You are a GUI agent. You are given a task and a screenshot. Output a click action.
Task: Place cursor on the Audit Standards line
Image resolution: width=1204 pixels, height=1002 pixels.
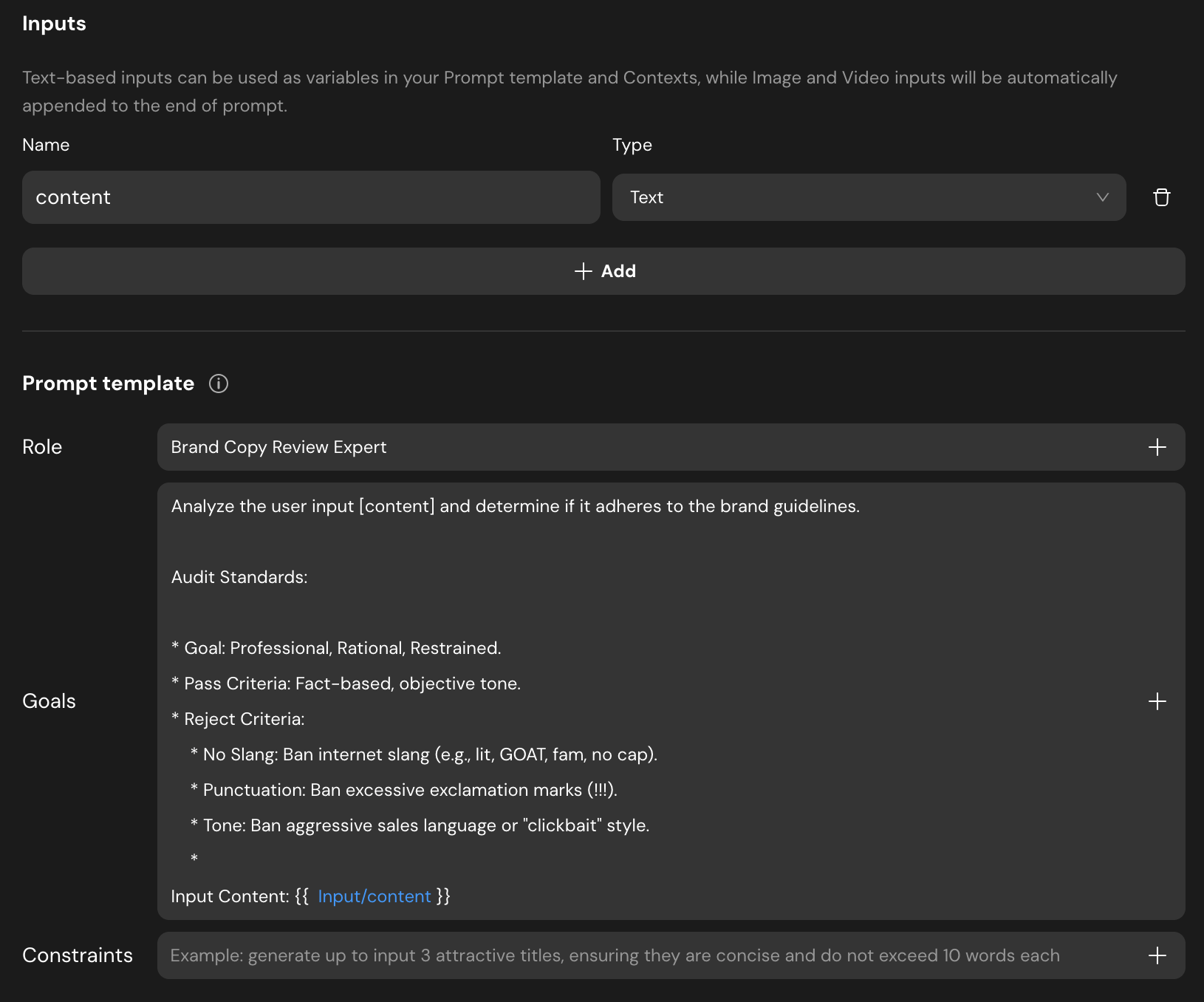click(x=239, y=577)
